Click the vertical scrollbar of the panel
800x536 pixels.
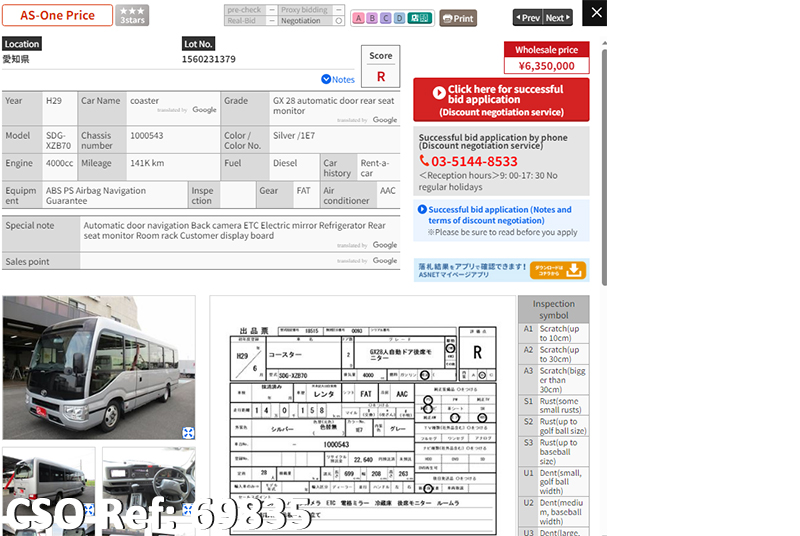[x=605, y=167]
